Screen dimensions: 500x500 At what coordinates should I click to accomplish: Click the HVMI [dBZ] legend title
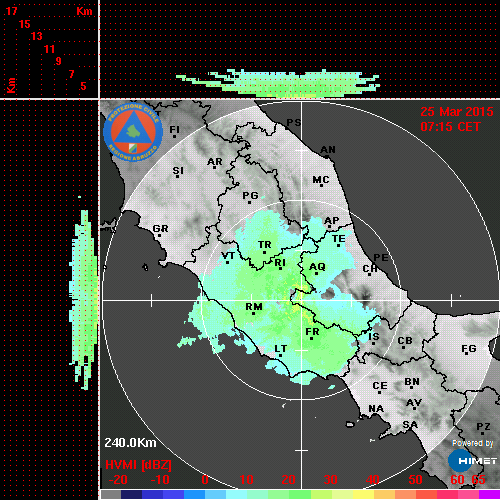click(x=138, y=465)
